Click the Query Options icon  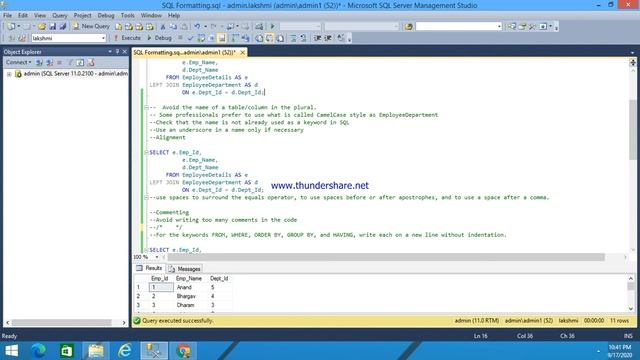[212, 38]
